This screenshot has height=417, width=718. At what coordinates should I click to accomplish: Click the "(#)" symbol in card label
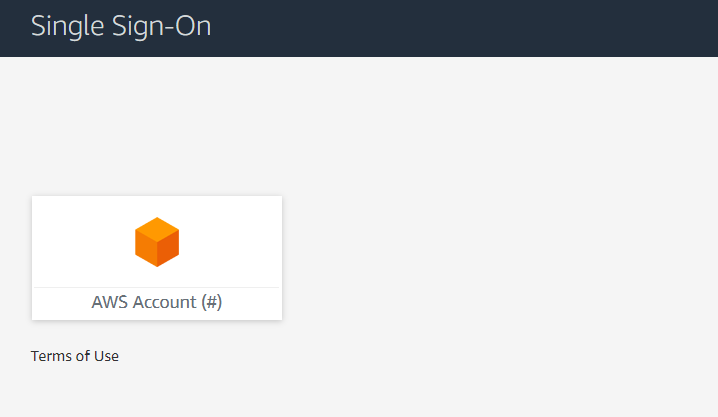pos(212,302)
